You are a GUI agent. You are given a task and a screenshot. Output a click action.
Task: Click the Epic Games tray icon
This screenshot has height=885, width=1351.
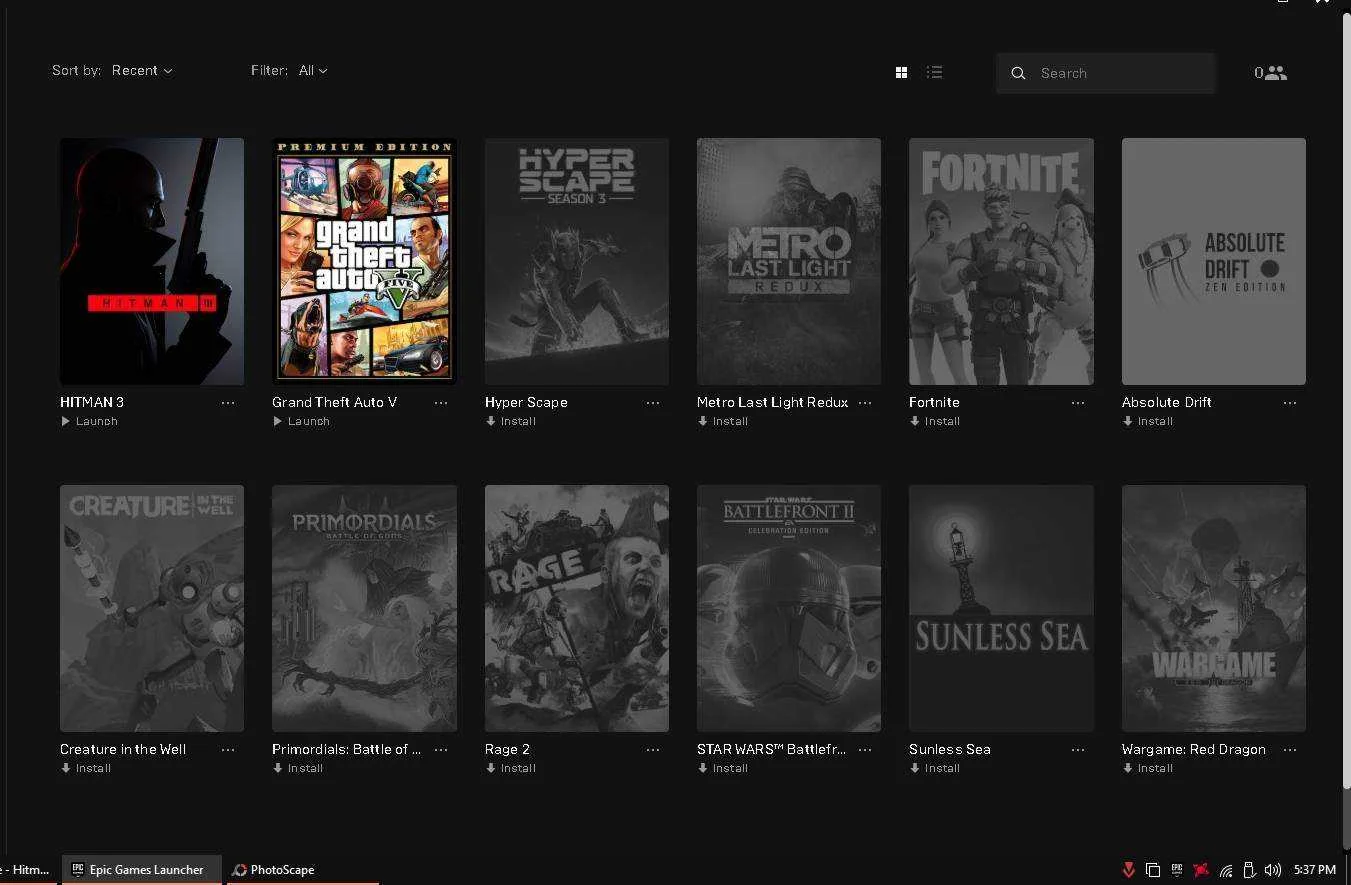click(x=1177, y=870)
